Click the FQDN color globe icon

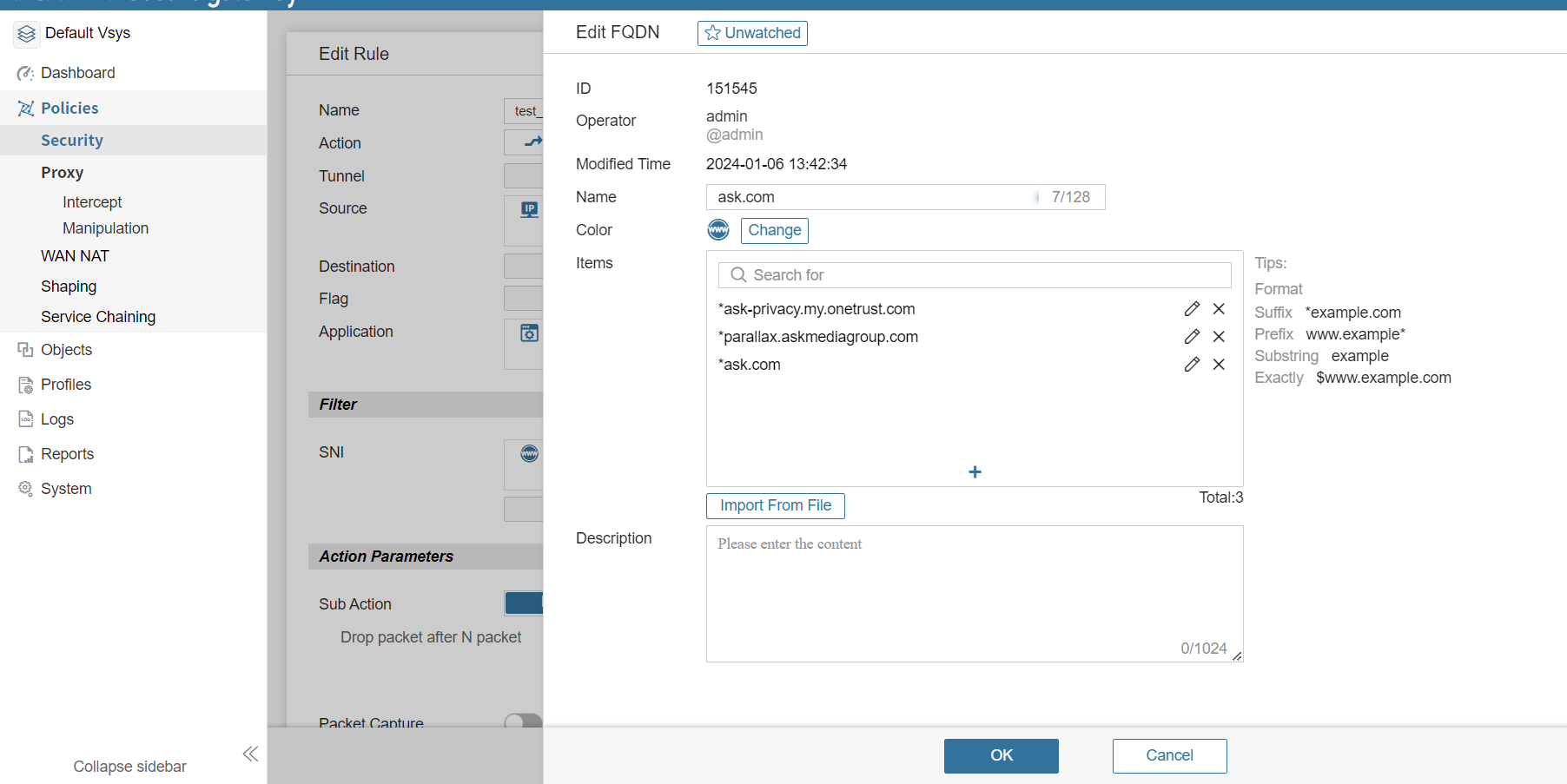718,230
